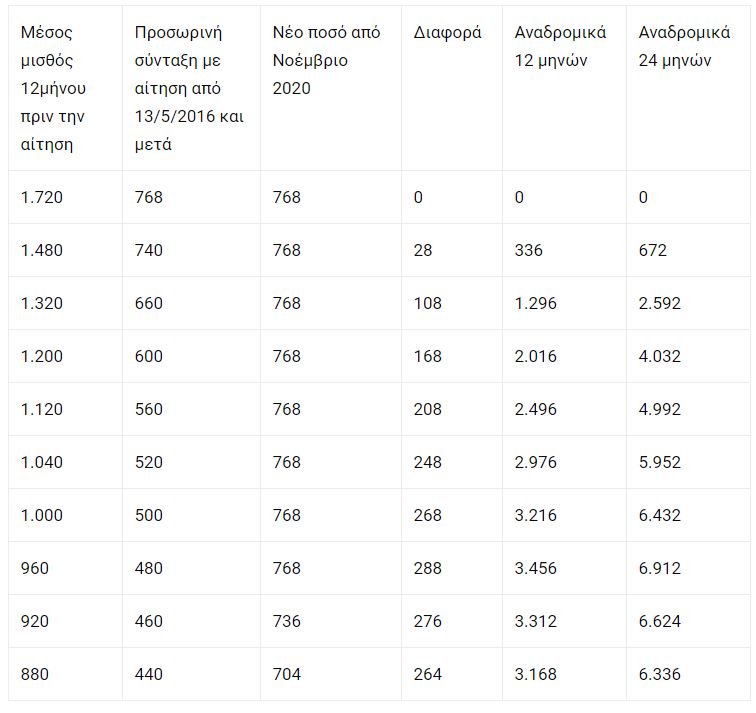Click the 2.592 retroactive amount cell

(659, 303)
